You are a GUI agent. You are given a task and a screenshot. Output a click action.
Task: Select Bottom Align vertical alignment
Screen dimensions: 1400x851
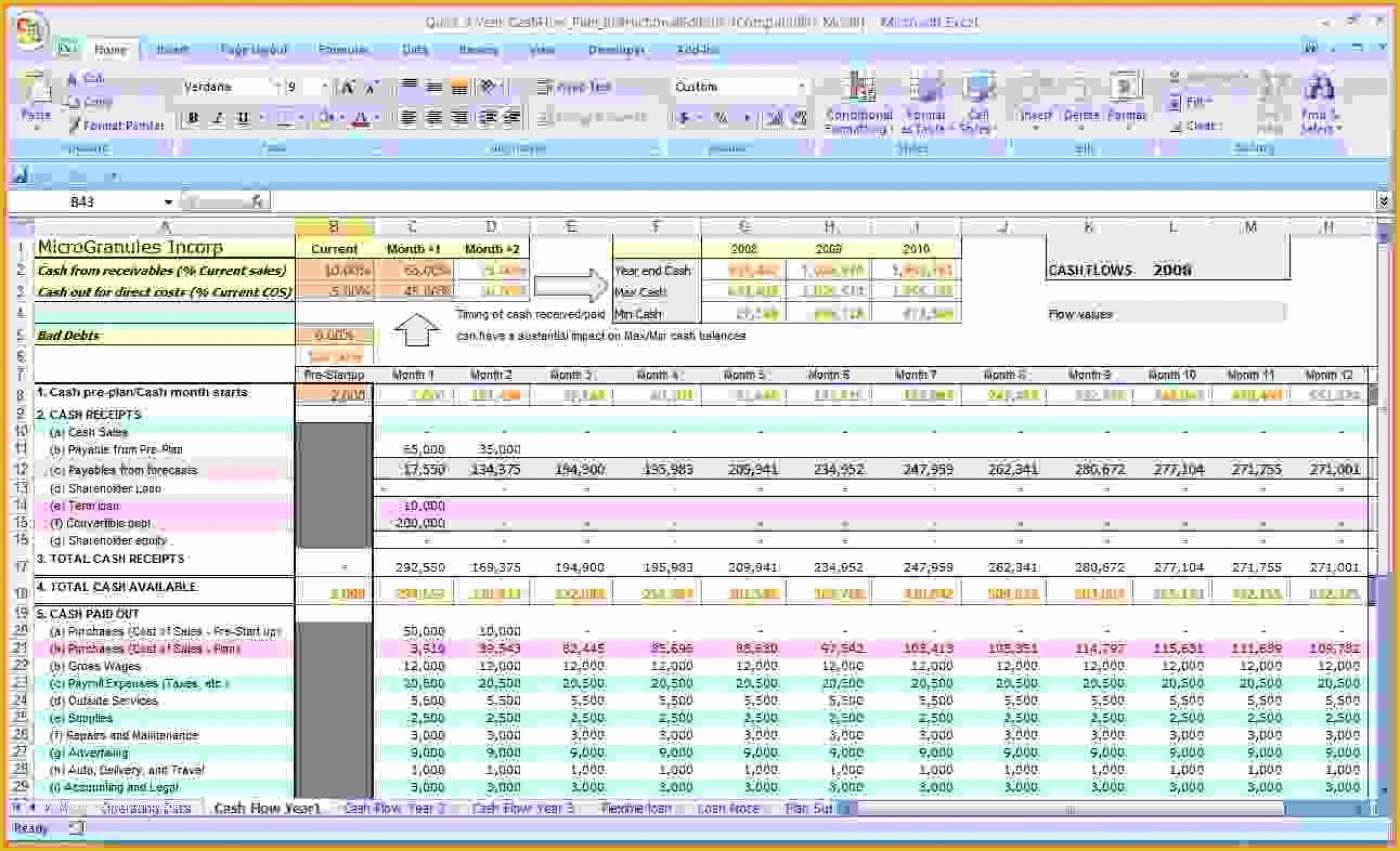coord(459,87)
